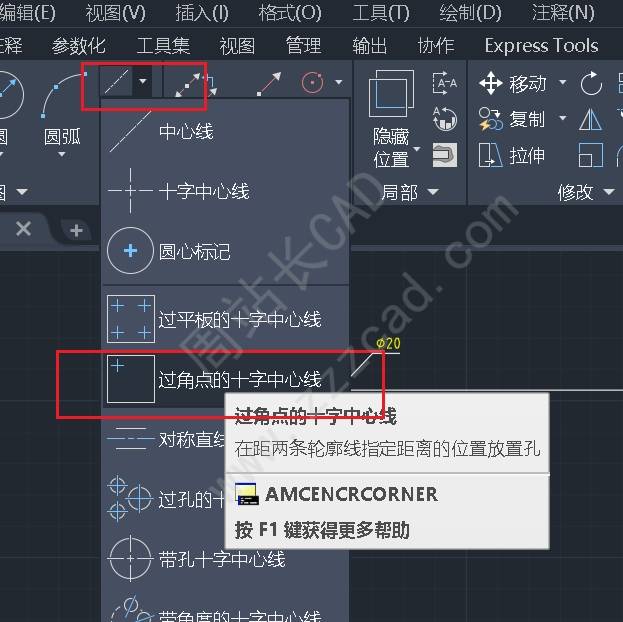623x622 pixels.
Task: Click the mirror triangle icon beside 复制
Action: coord(590,119)
